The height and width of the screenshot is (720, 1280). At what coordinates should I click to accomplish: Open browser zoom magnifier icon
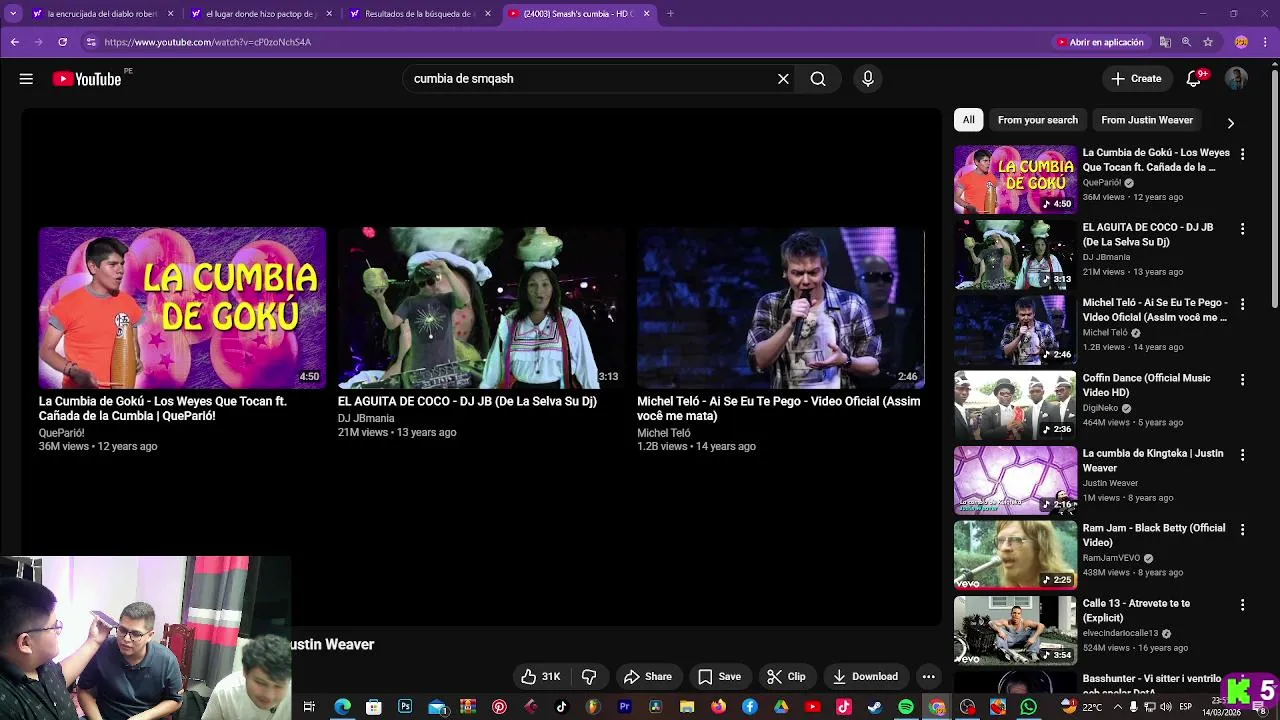click(1186, 42)
